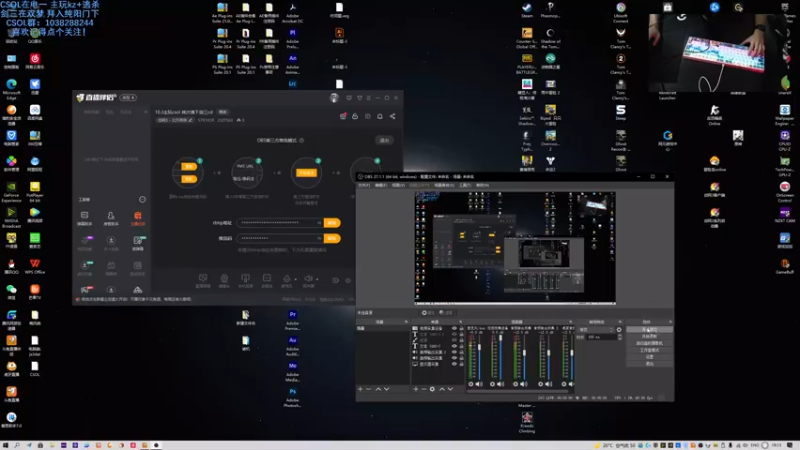Click the top streaming button in OBS controls
Viewport: 800px width, 450px height.
point(649,330)
